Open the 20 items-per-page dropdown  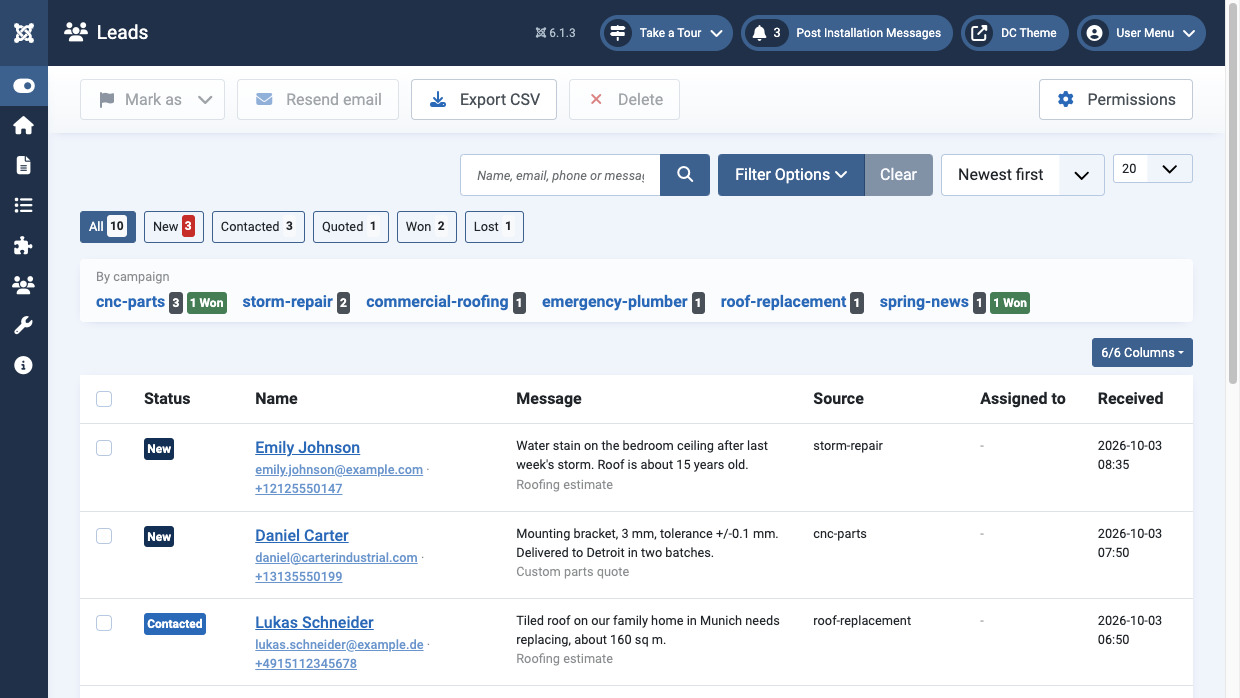(1153, 169)
